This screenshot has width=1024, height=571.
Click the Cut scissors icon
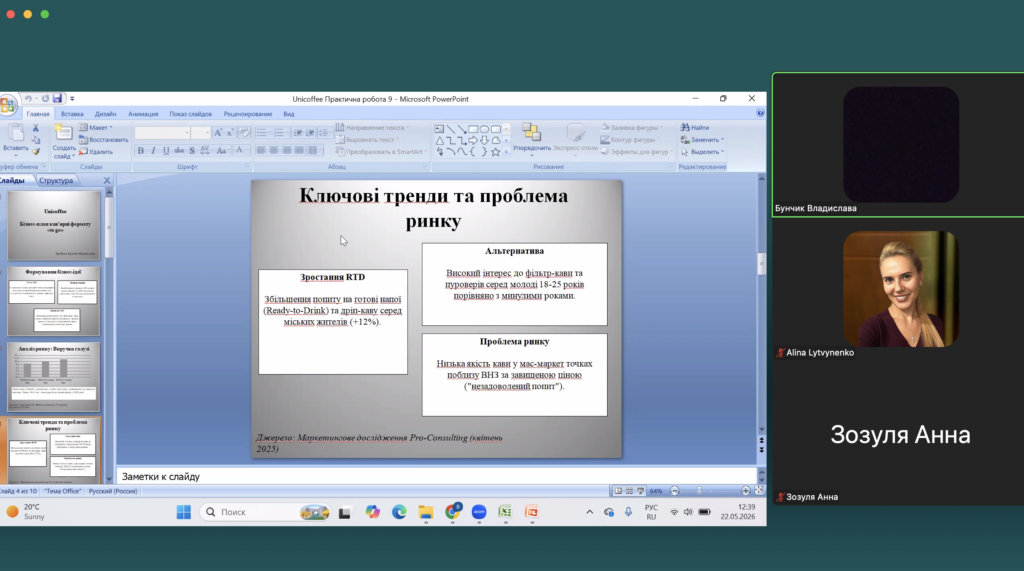(35, 128)
